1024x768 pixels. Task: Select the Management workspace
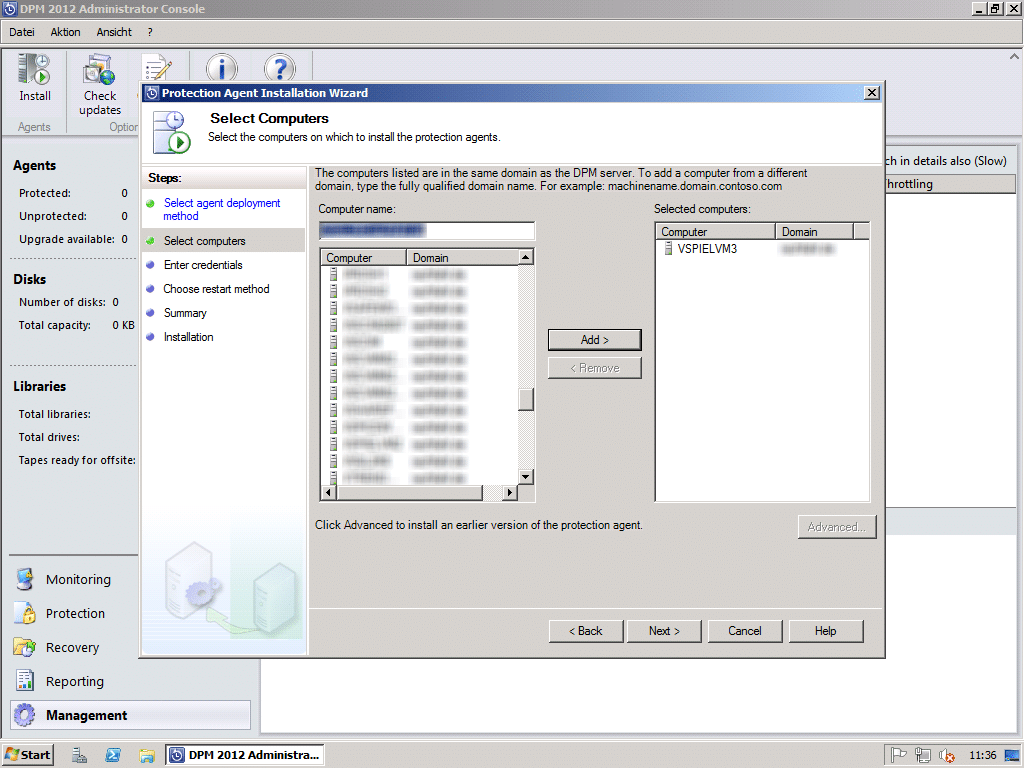(130, 715)
